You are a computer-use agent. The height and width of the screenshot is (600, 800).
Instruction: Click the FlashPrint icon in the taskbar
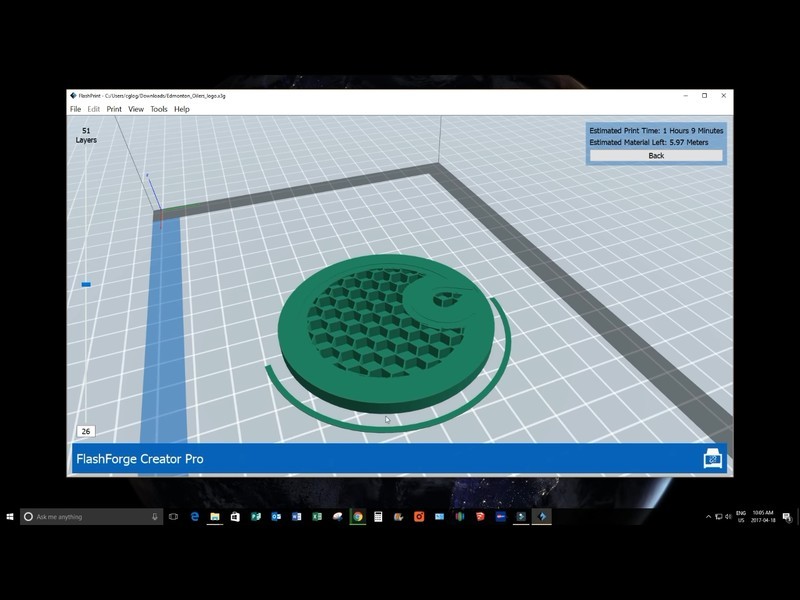541,517
